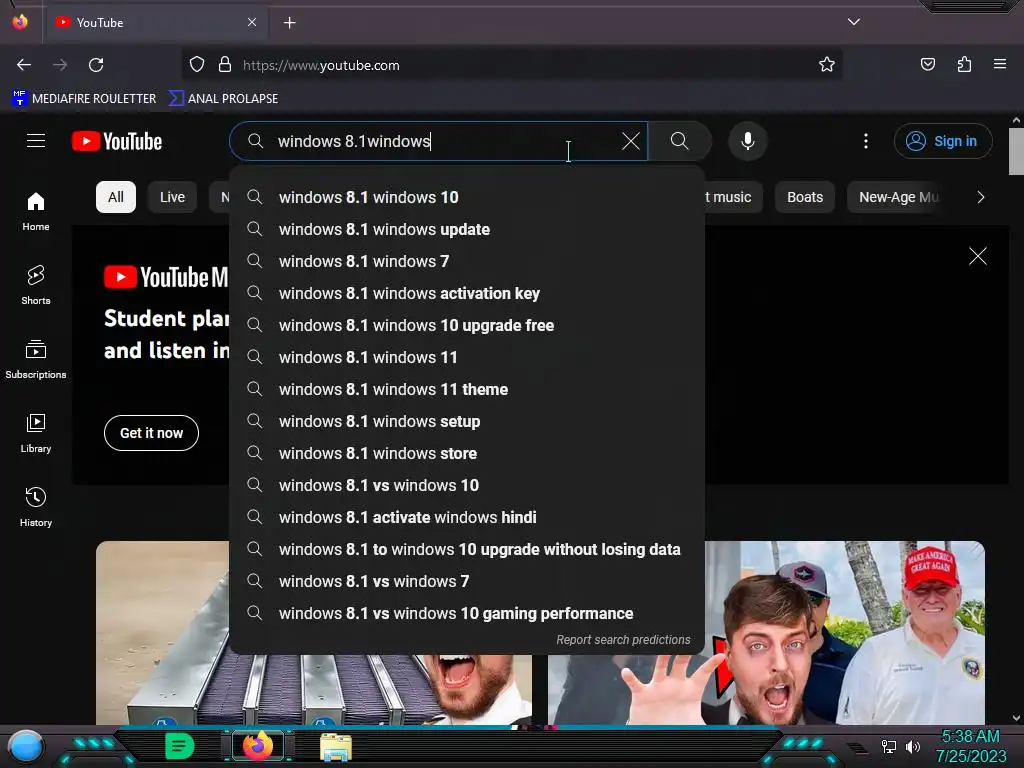Choose suggestion 'windows 8.1 windows update'
This screenshot has height=768, width=1024.
[x=467, y=229]
